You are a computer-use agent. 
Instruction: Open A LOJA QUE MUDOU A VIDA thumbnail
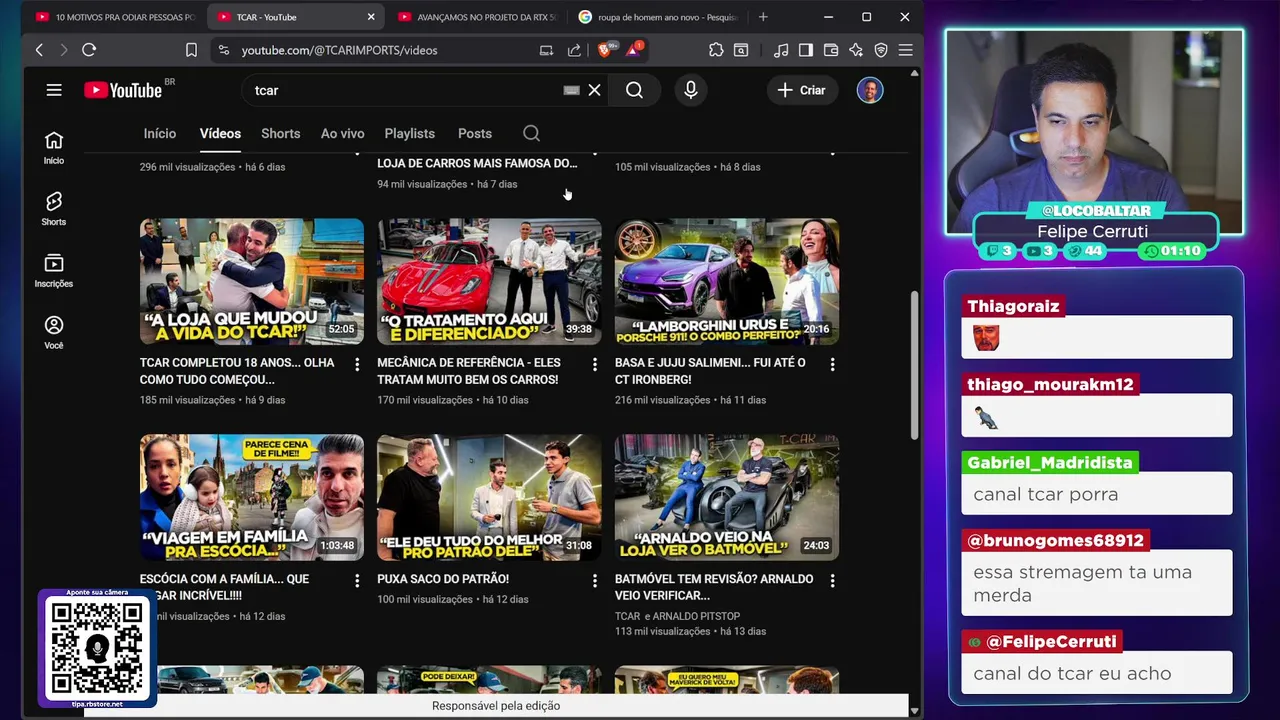pos(252,281)
